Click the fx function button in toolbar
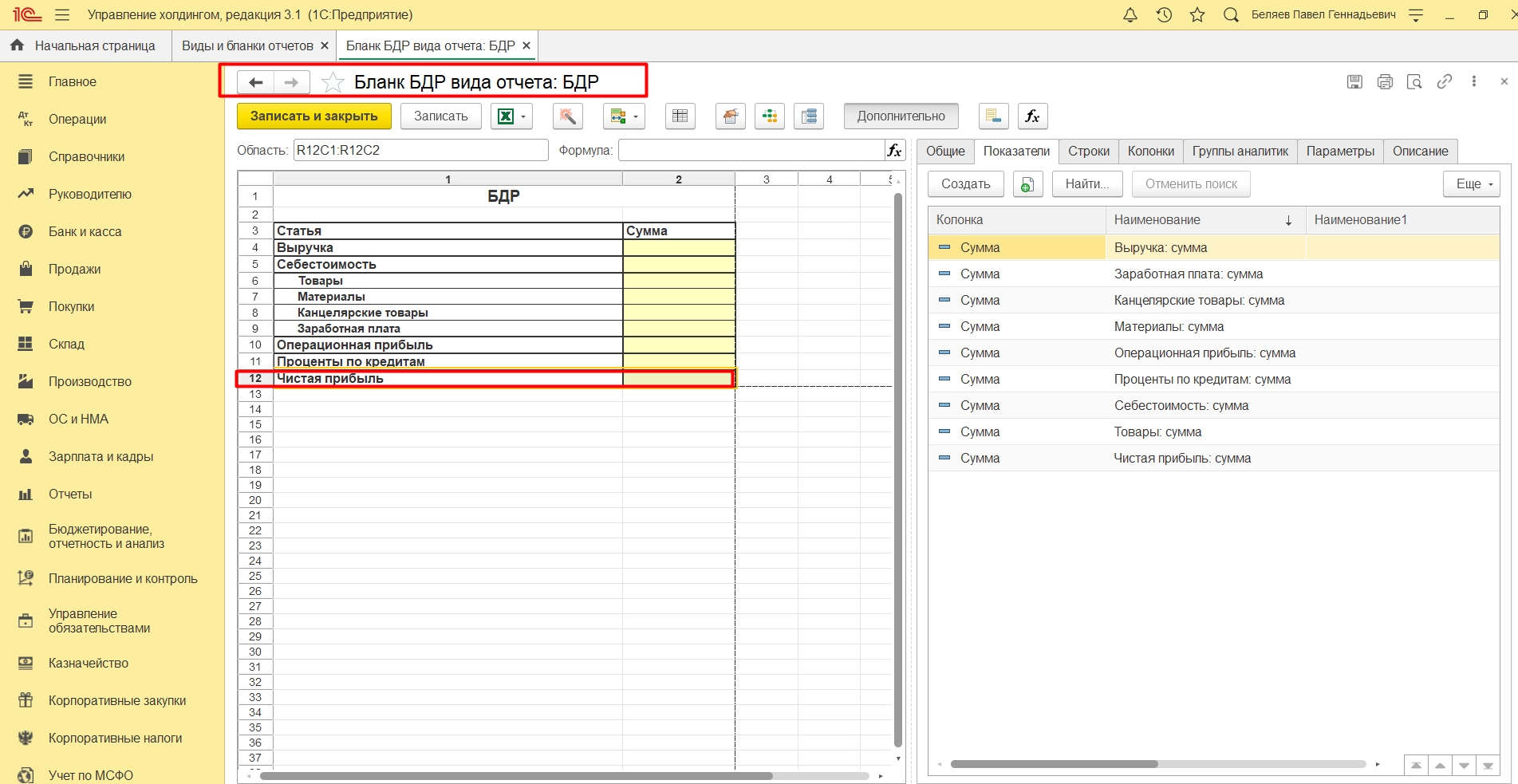Viewport: 1518px width, 784px height. (x=1032, y=116)
